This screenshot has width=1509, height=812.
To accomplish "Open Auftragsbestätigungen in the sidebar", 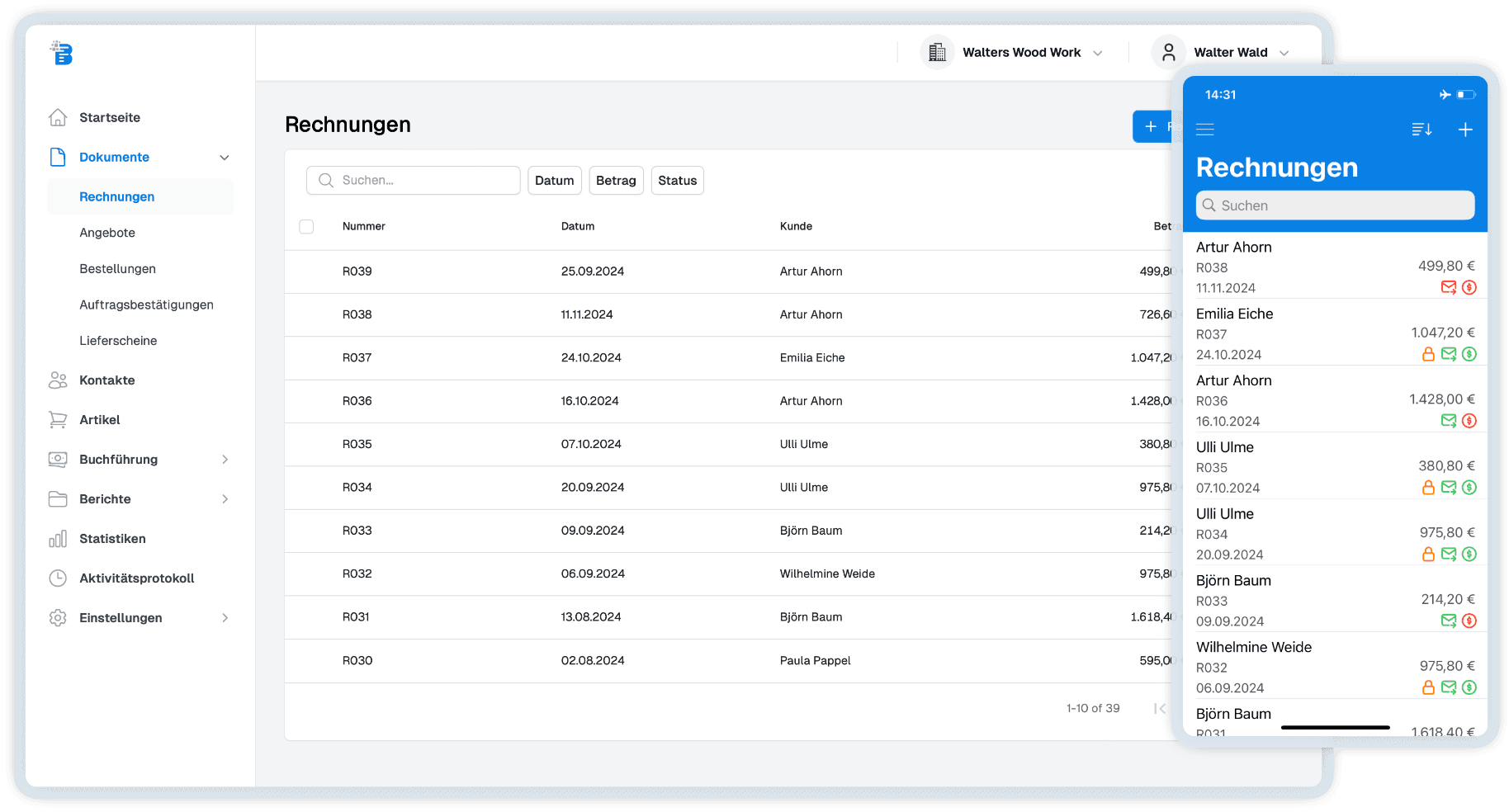I will pyautogui.click(x=146, y=304).
